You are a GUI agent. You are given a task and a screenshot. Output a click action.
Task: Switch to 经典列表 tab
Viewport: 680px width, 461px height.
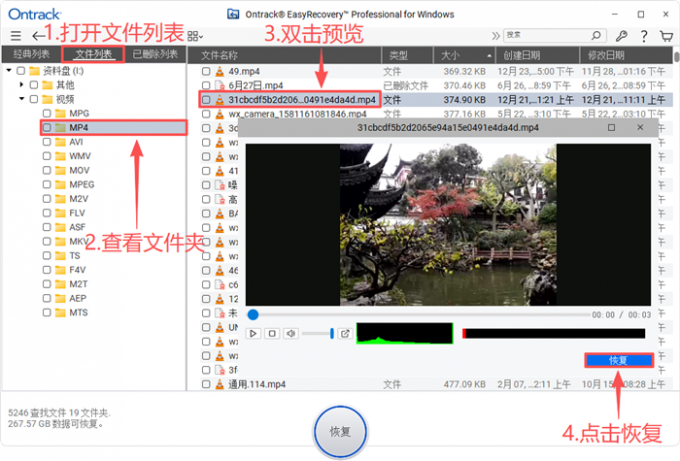31,54
